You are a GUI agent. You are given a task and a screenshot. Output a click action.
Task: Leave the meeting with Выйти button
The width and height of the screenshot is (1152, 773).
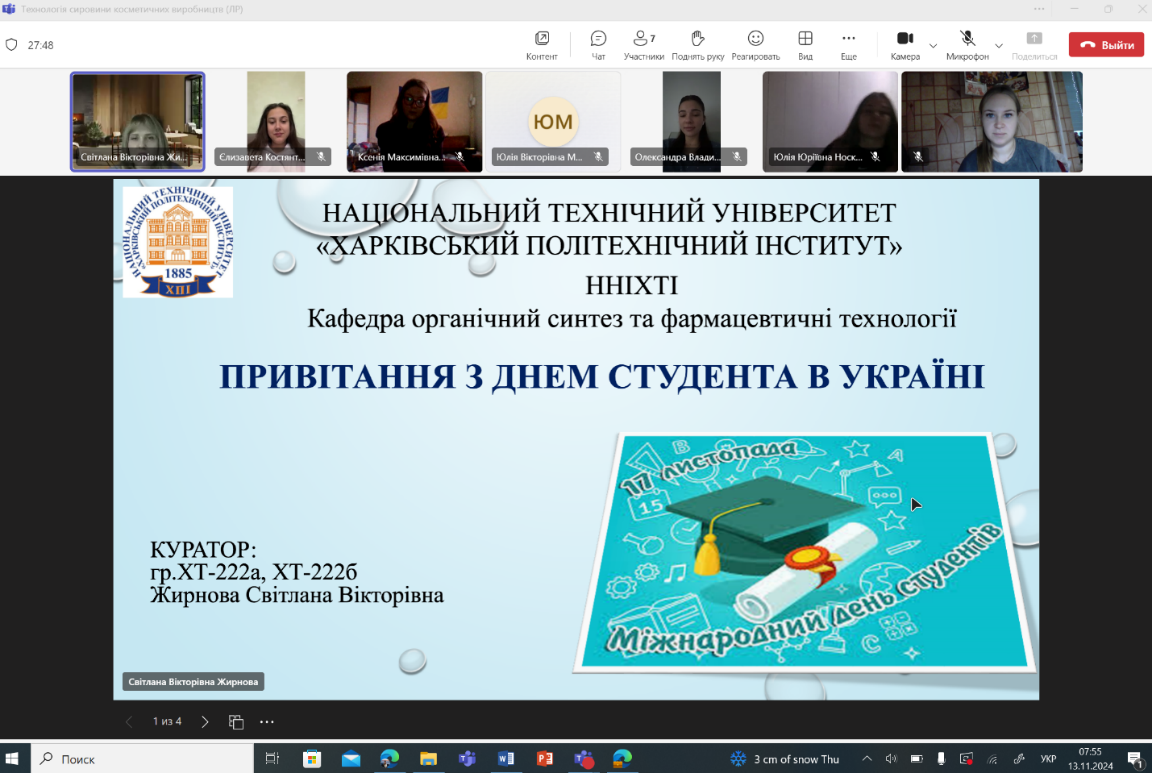1106,45
